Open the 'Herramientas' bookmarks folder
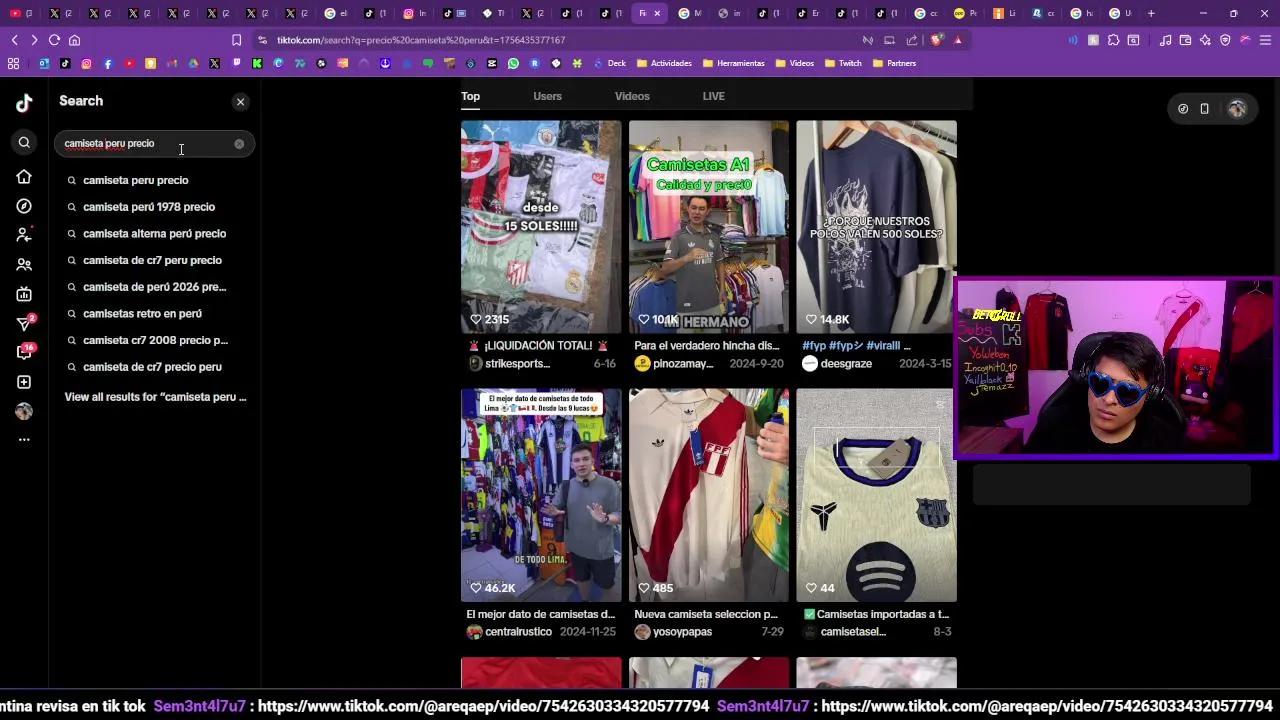The height and width of the screenshot is (720, 1280). pyautogui.click(x=733, y=63)
